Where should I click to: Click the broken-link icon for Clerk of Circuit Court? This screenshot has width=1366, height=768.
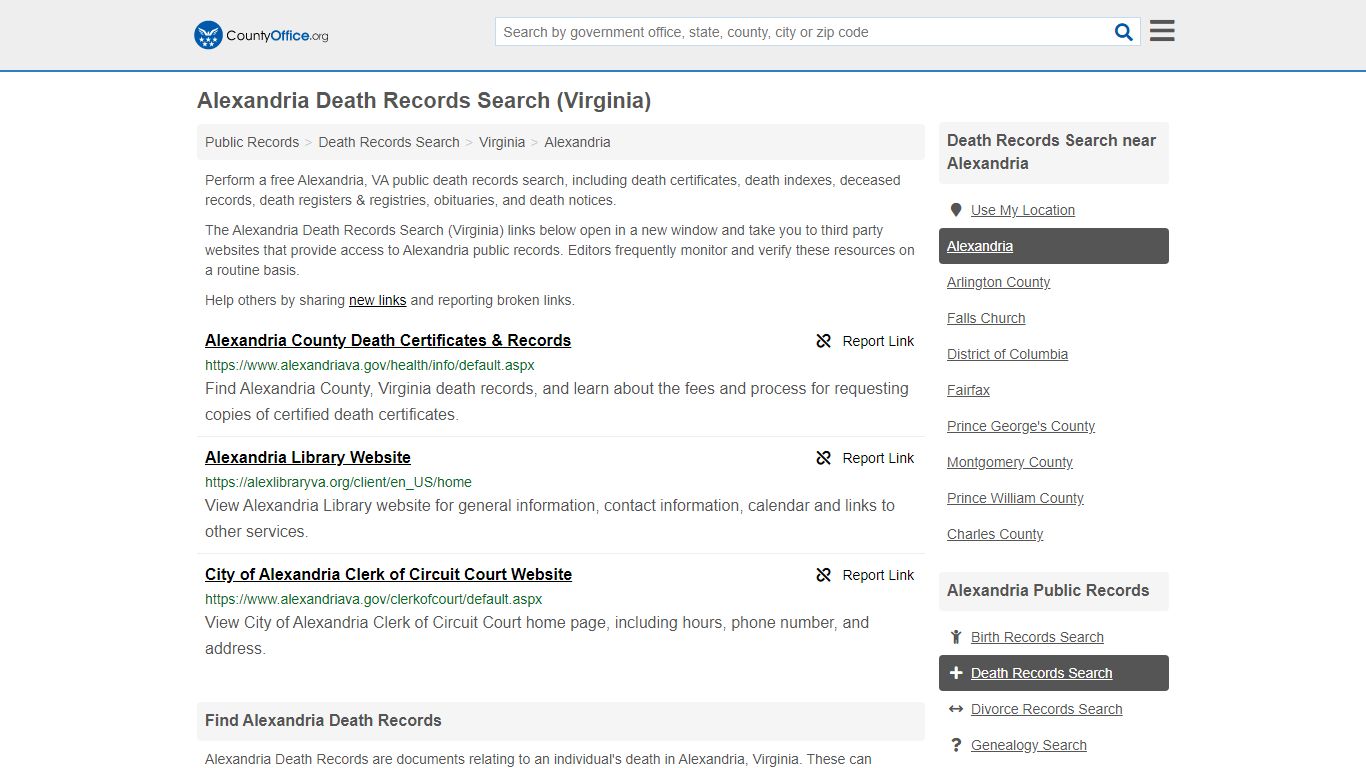[824, 575]
